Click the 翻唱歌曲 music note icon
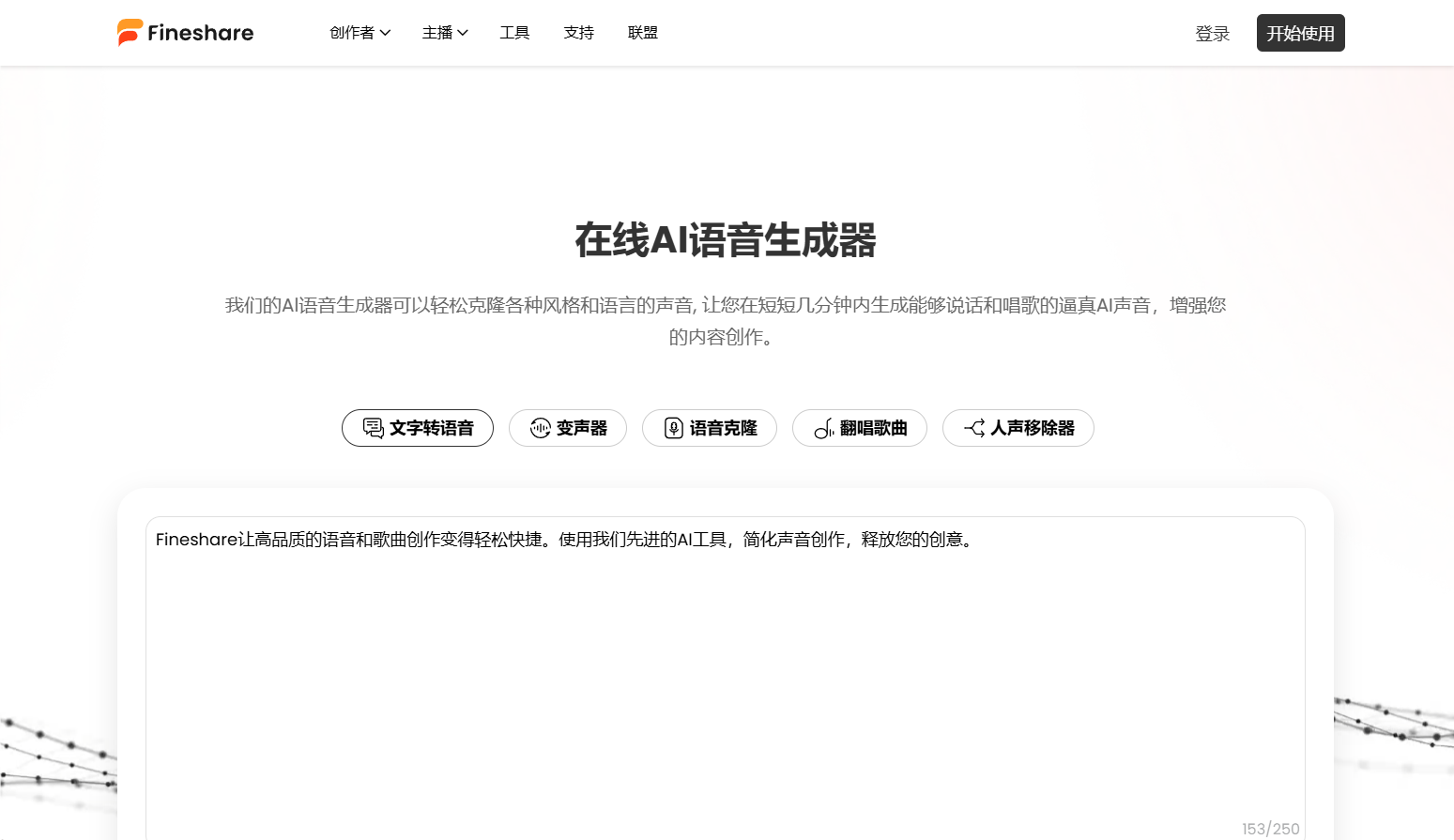Viewport: 1454px width, 840px height. [823, 429]
